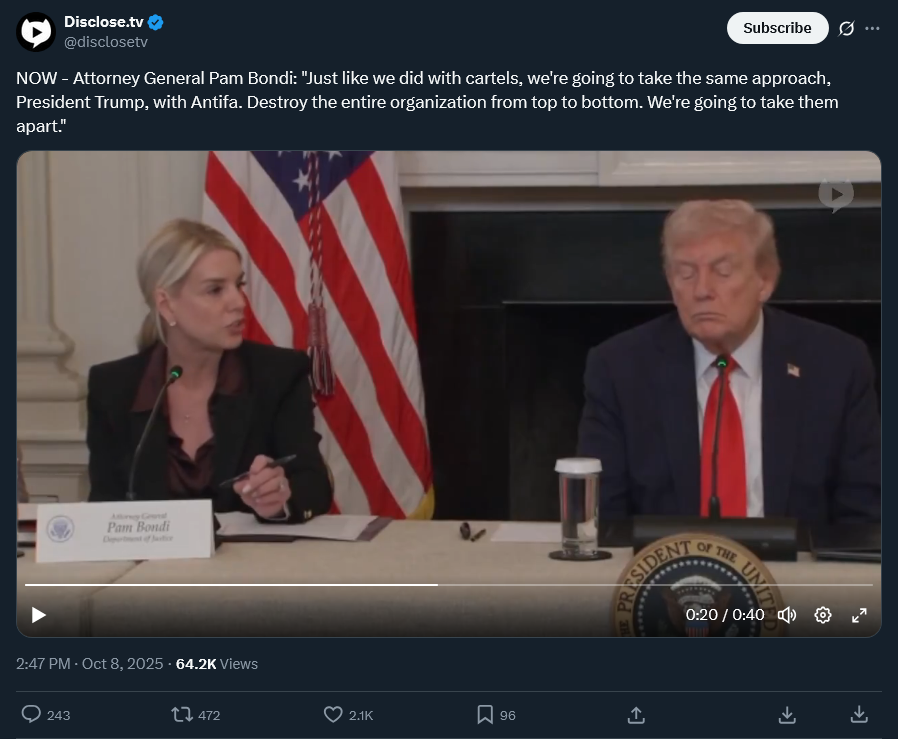Open the three-dot more options menu
This screenshot has height=739, width=898.
coord(873,28)
